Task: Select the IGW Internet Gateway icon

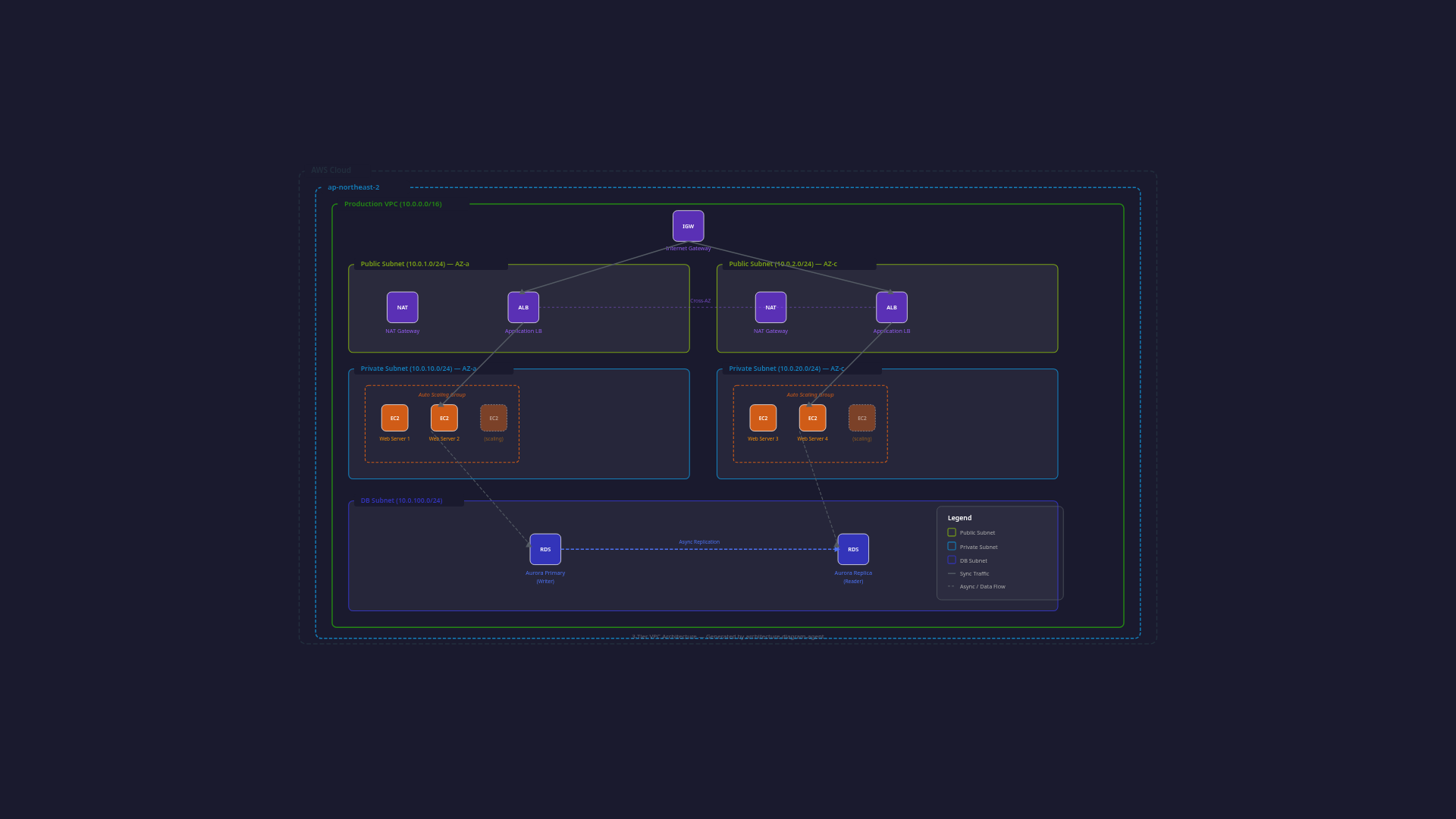Action: [x=688, y=225]
